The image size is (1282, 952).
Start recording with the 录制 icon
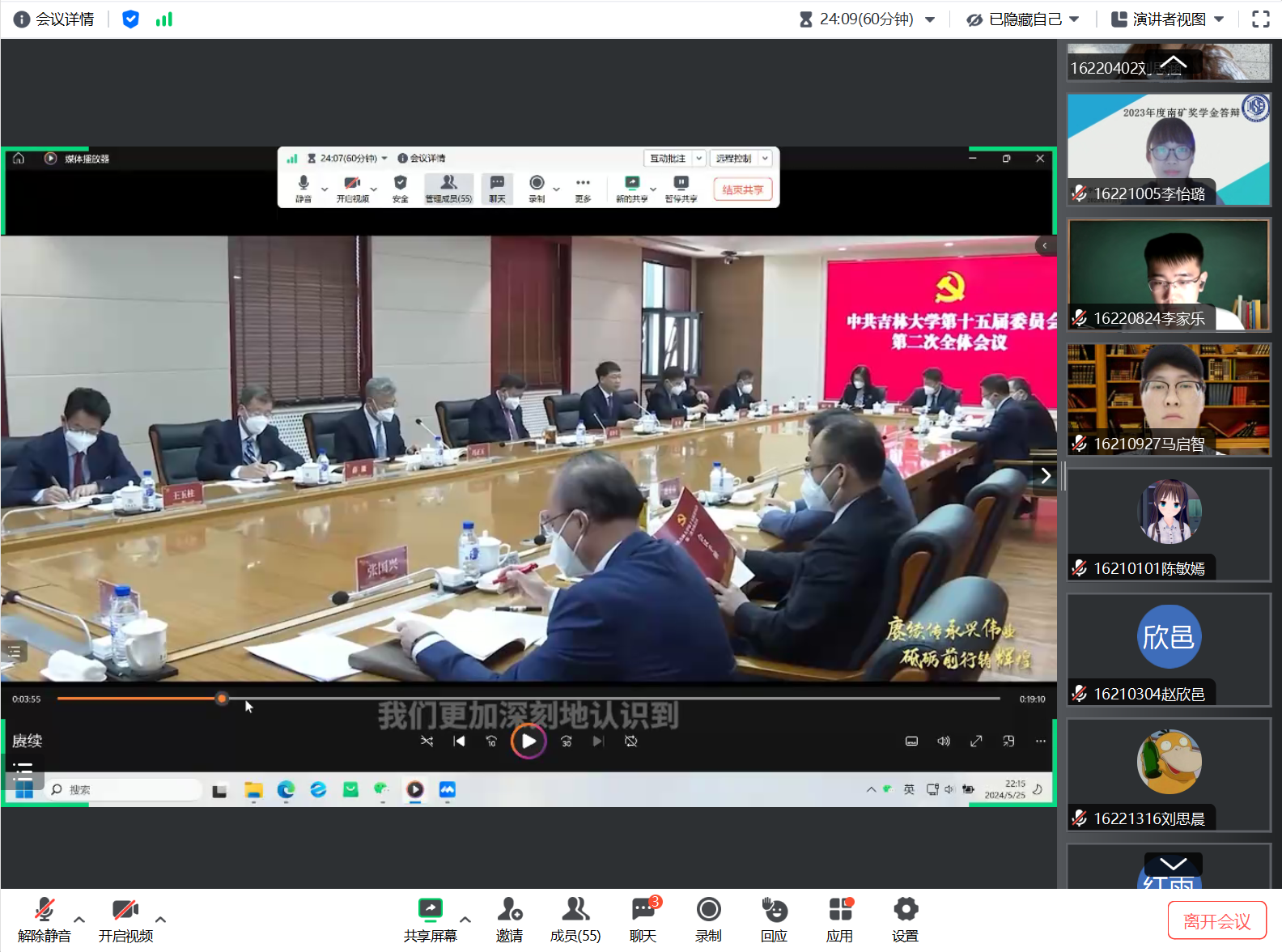(708, 919)
